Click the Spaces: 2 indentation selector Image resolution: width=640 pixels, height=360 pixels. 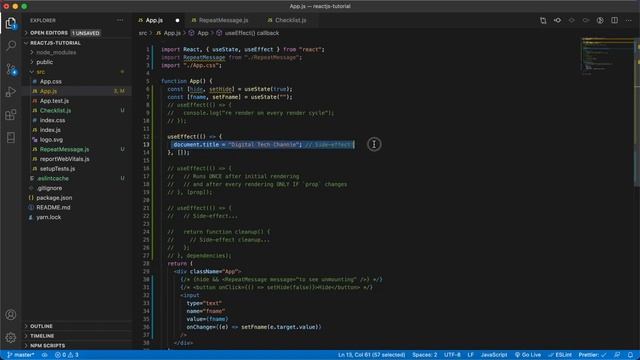click(424, 355)
